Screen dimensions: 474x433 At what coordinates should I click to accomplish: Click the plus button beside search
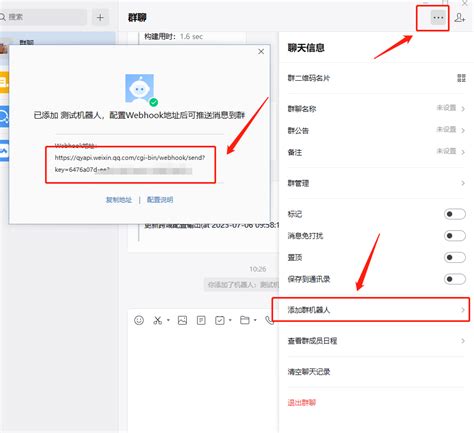tap(100, 17)
